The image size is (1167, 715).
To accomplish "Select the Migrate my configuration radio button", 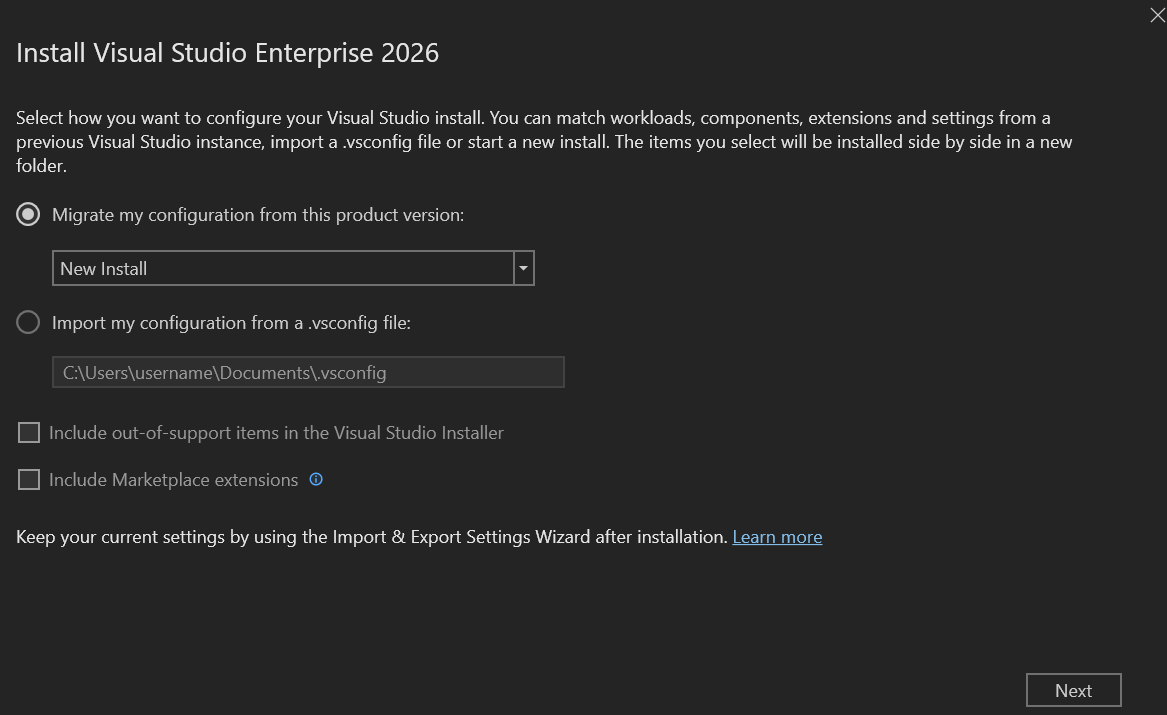I will pos(28,214).
